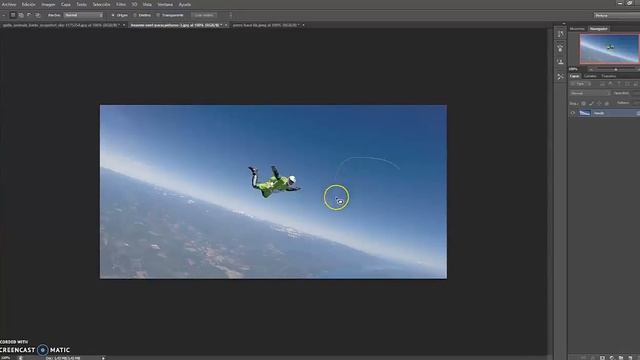Open the 3D menu
640x360 pixels.
coord(134,4)
